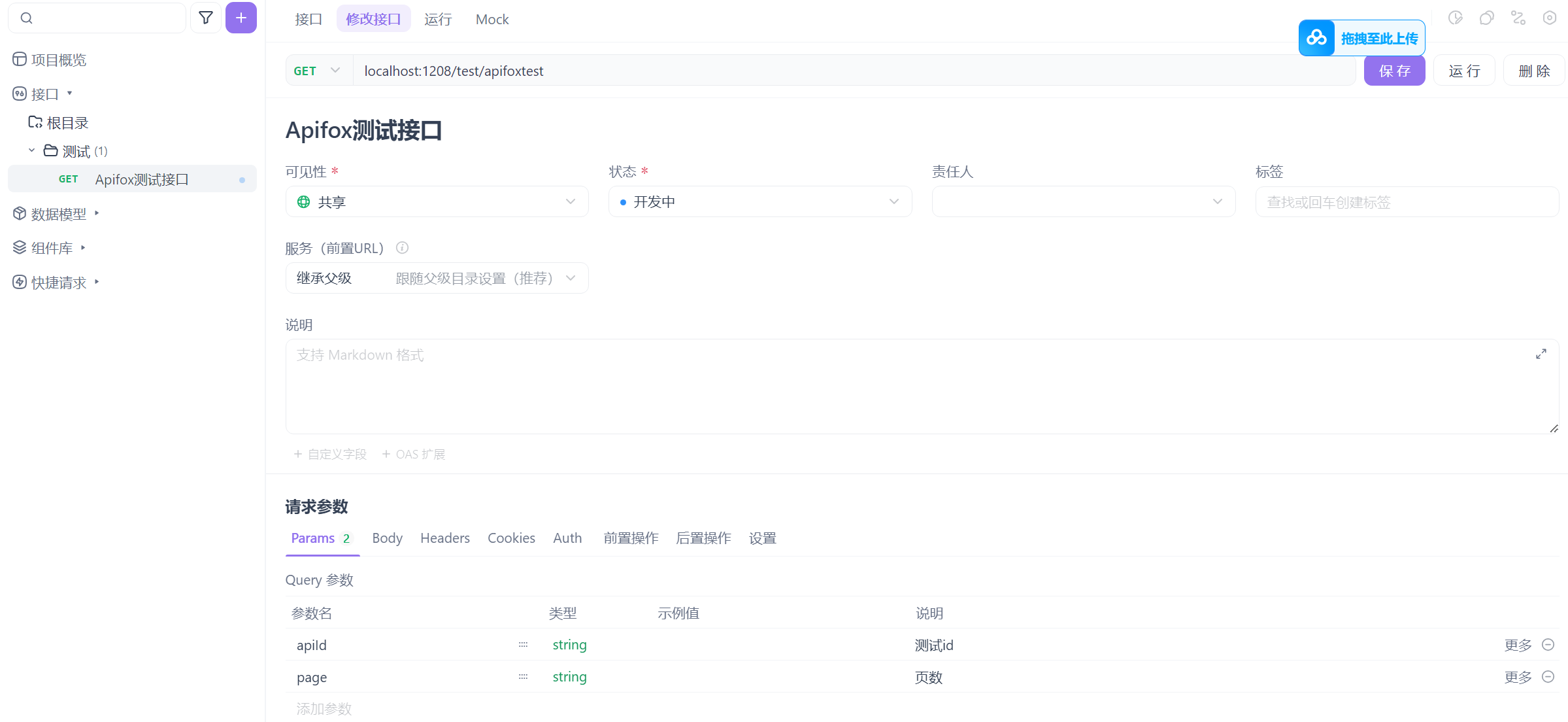Remove the apiId parameter via minus icon
Screen dimensions: 1568x722
[1548, 645]
